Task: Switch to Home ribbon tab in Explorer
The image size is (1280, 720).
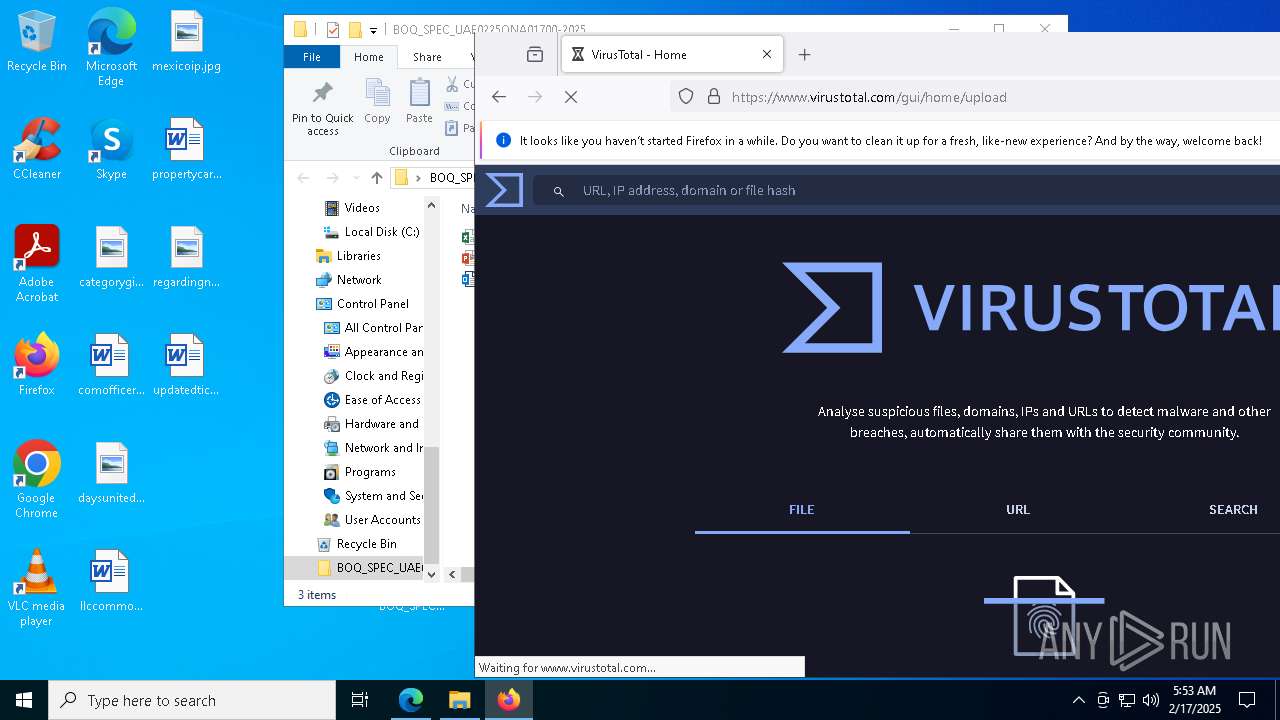Action: click(x=368, y=57)
